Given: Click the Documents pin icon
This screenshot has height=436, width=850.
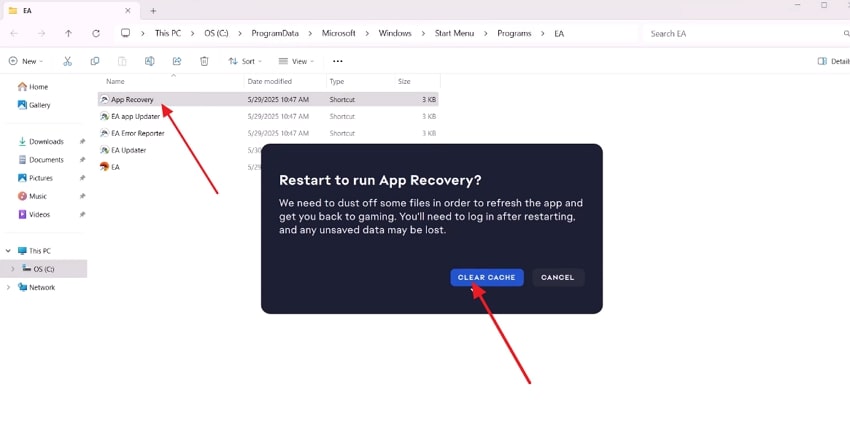Looking at the screenshot, I should click(82, 160).
